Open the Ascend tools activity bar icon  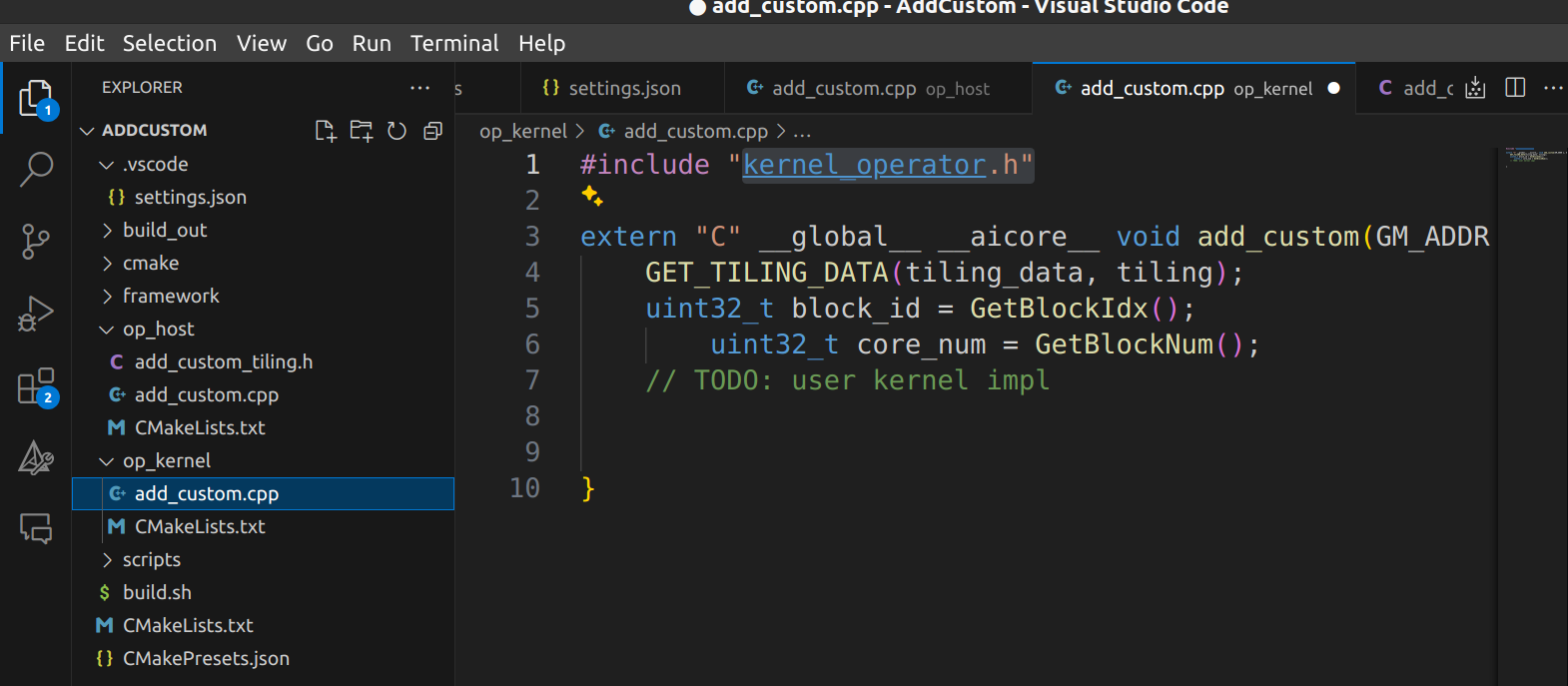(x=36, y=458)
